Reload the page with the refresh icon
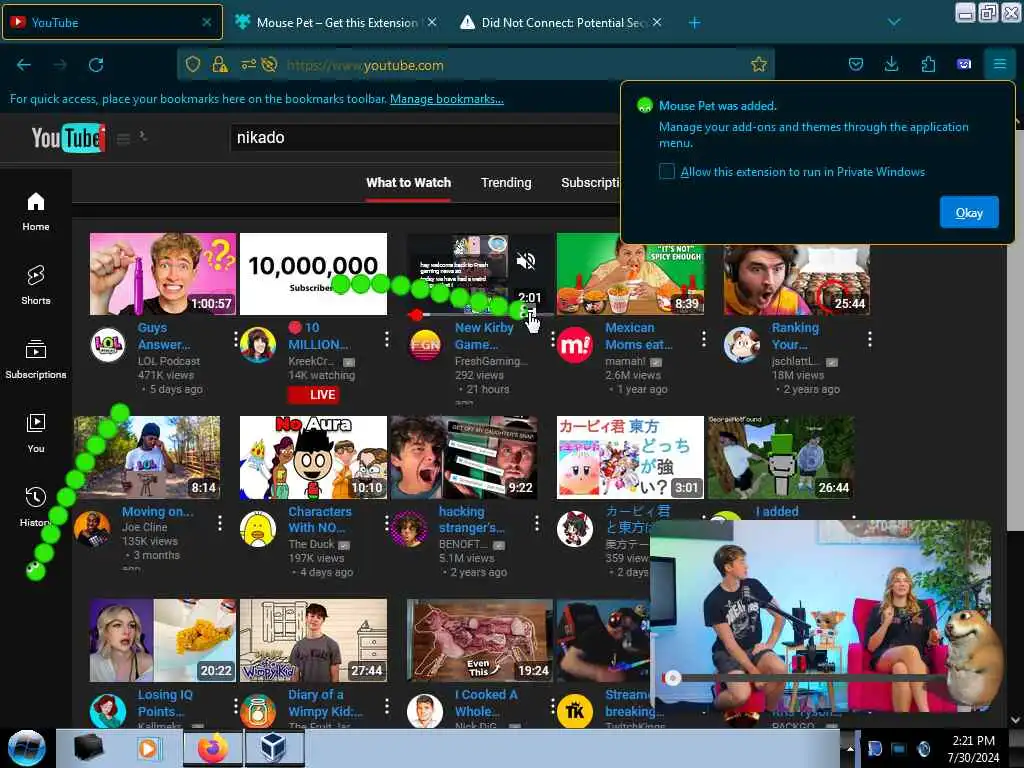This screenshot has width=1024, height=768. [x=96, y=65]
